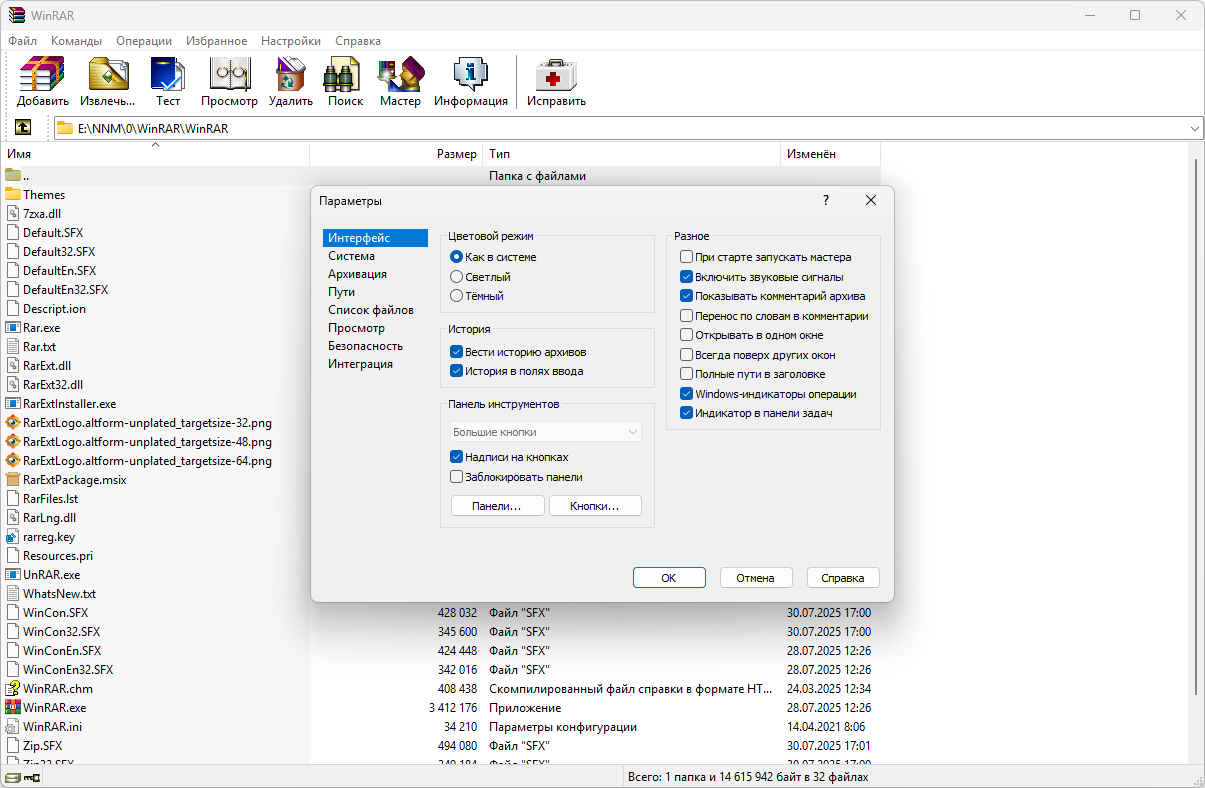Click the WinRAR.exe application icon
The width and height of the screenshot is (1205, 788).
[x=13, y=707]
